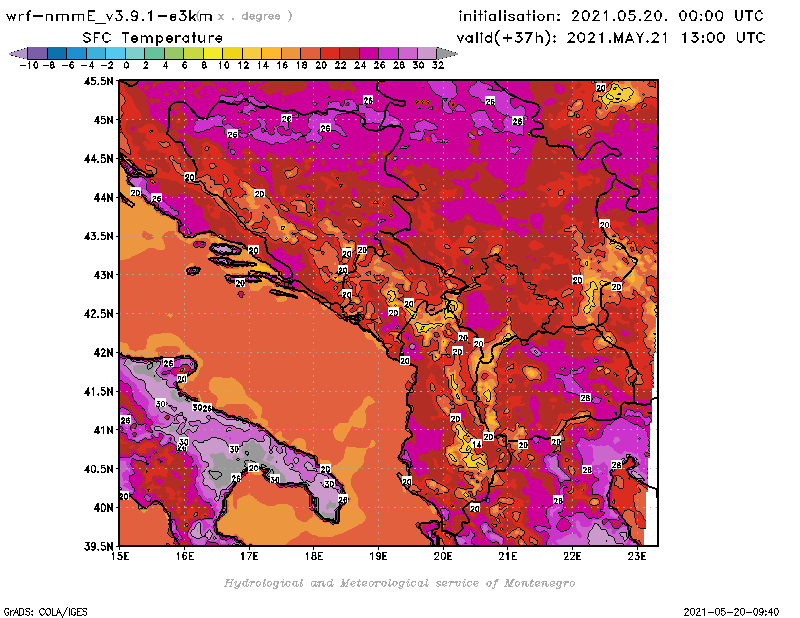Click the 17E longitude label
800x618 pixels.
(x=249, y=556)
